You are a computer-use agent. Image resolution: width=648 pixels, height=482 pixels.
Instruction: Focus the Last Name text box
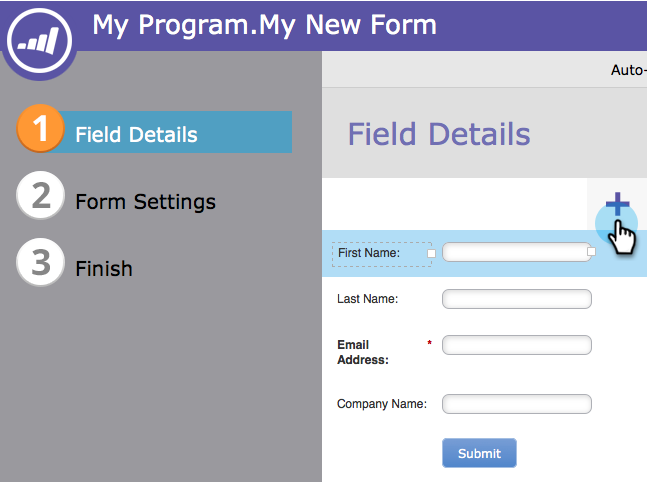(516, 299)
